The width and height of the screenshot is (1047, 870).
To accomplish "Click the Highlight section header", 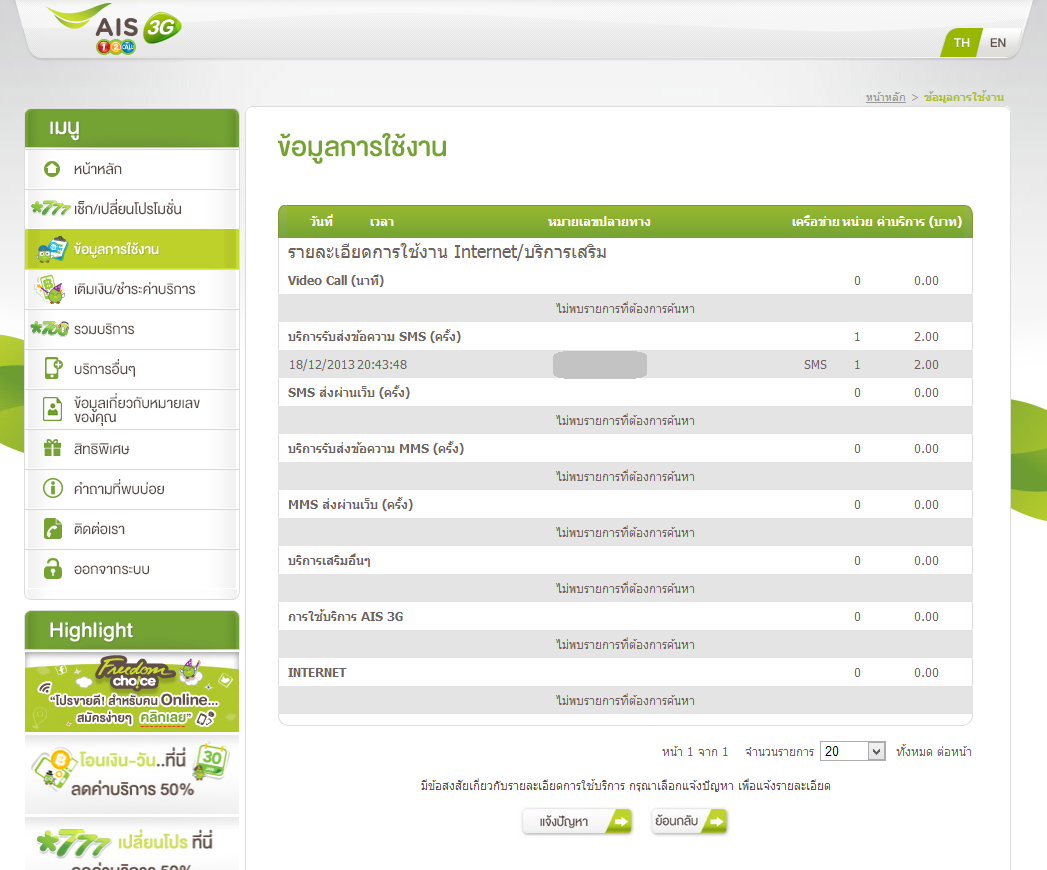I will 132,630.
